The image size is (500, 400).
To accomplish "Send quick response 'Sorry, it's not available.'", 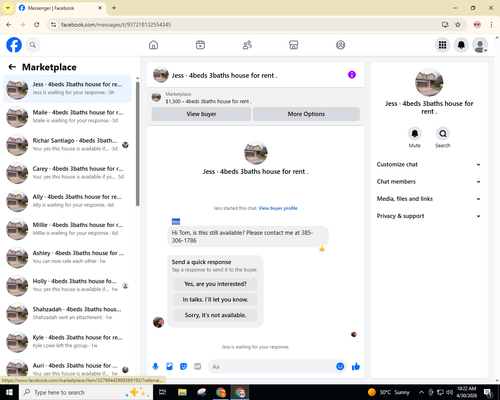I will coord(215,315).
